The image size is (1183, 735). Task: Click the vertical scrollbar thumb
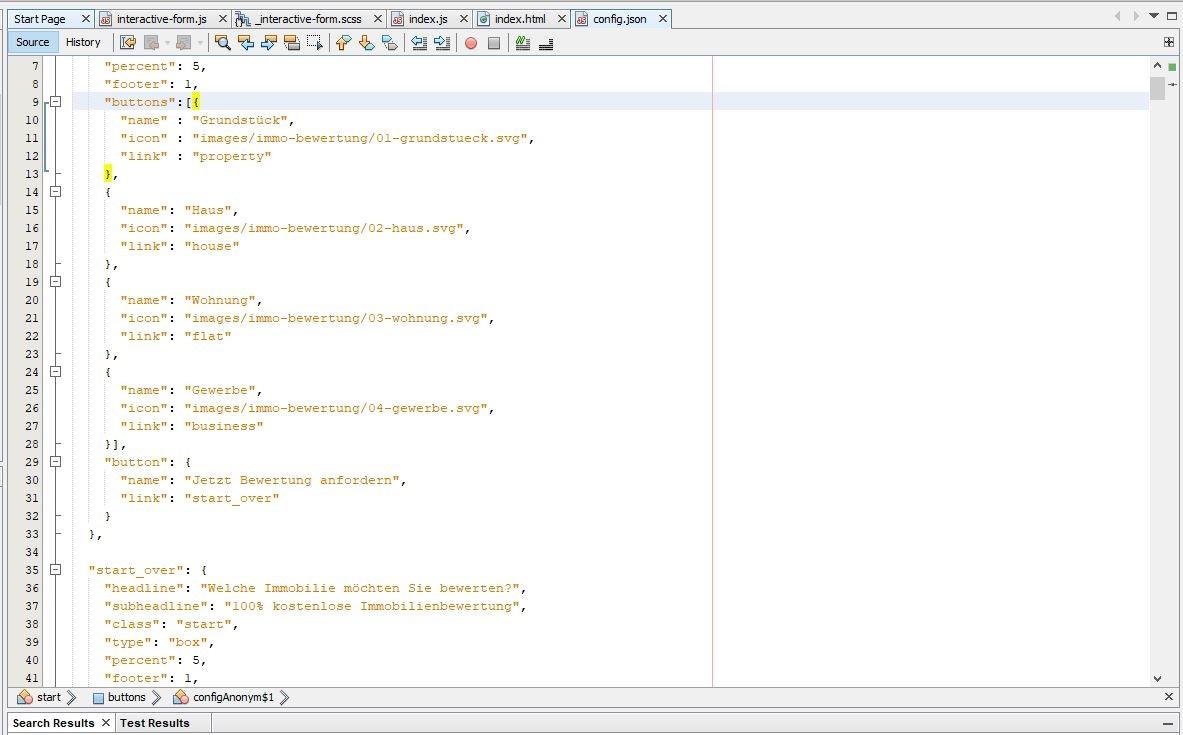coord(1157,88)
